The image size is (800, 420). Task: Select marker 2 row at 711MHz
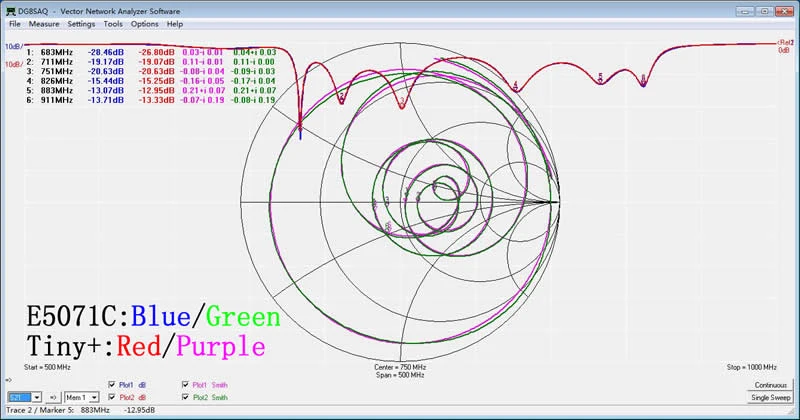coord(152,62)
